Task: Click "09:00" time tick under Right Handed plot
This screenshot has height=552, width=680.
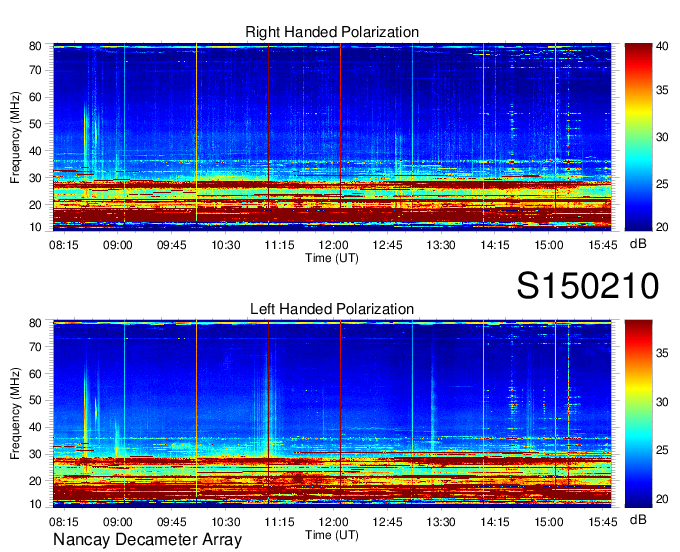Action: tap(118, 245)
